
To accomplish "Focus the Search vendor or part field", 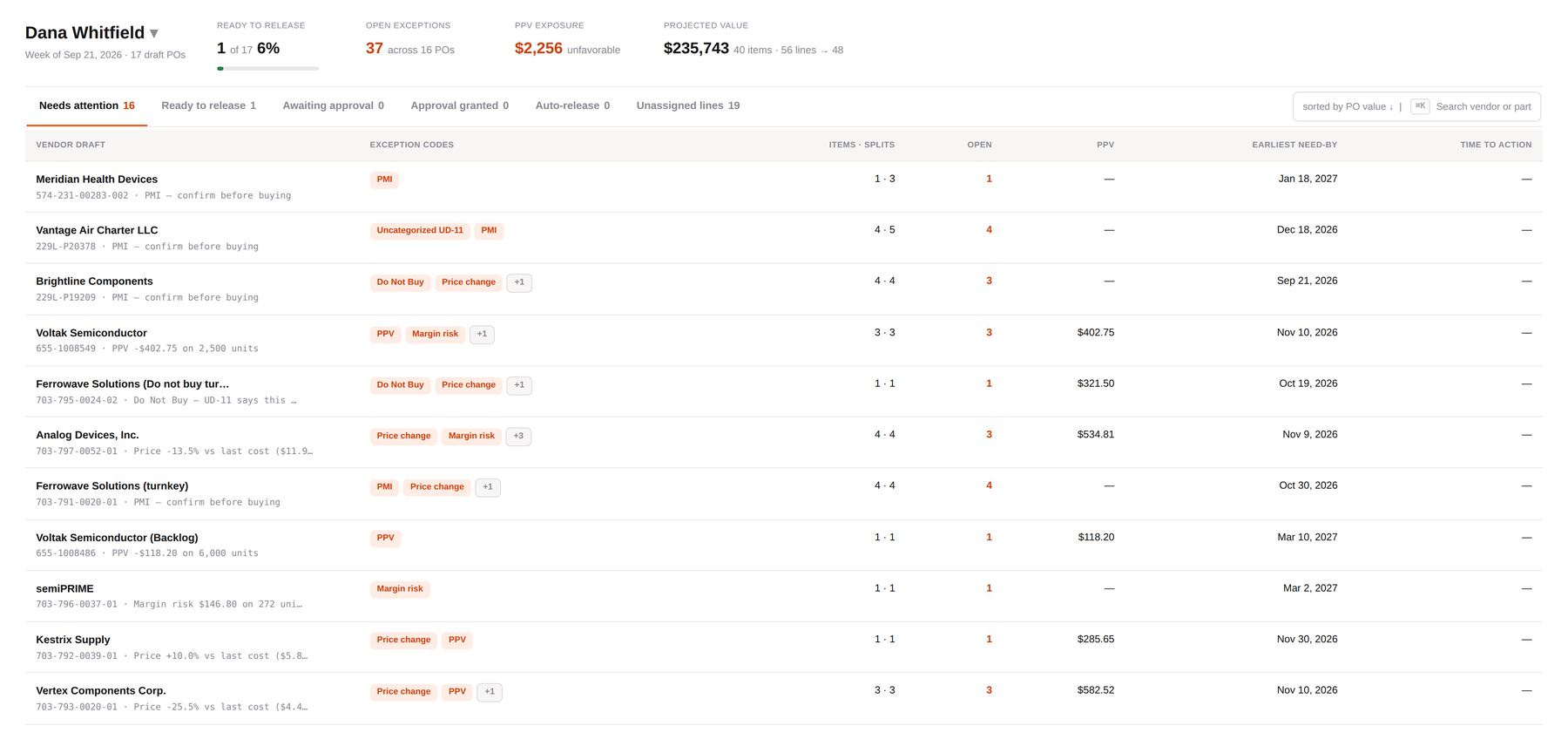I will click(x=1483, y=106).
